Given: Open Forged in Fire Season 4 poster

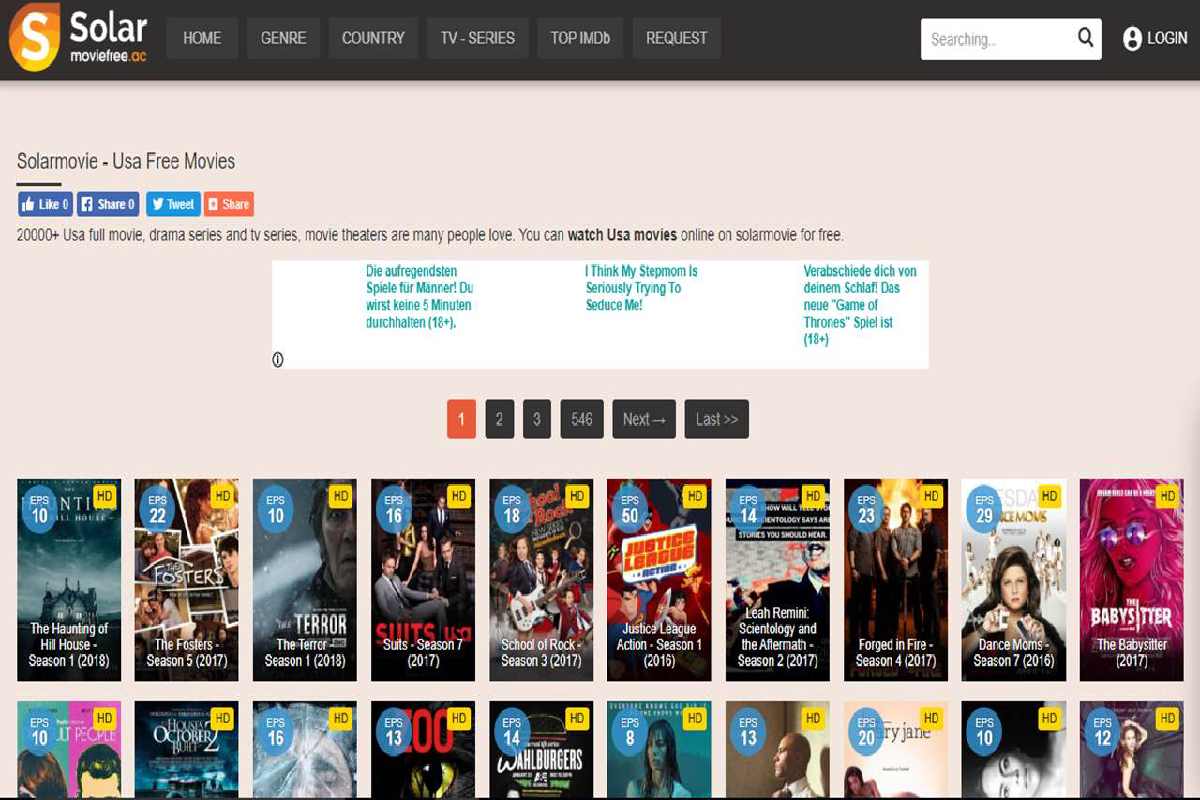Looking at the screenshot, I should point(896,580).
